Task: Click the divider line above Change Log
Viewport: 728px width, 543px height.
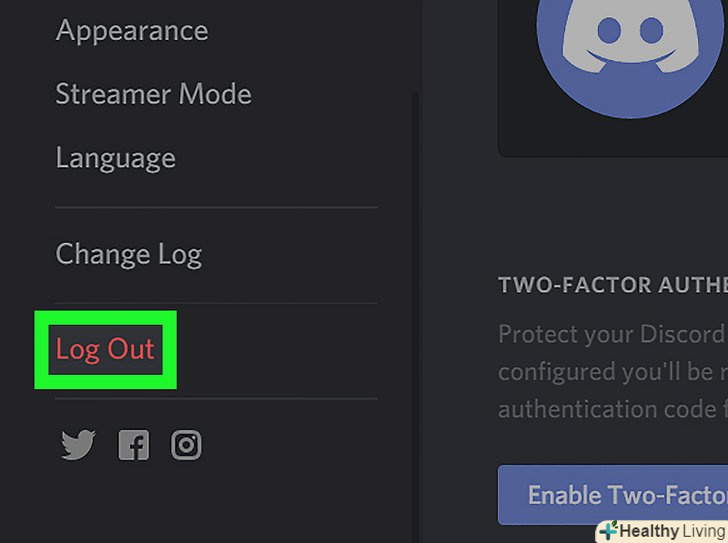Action: click(x=216, y=208)
